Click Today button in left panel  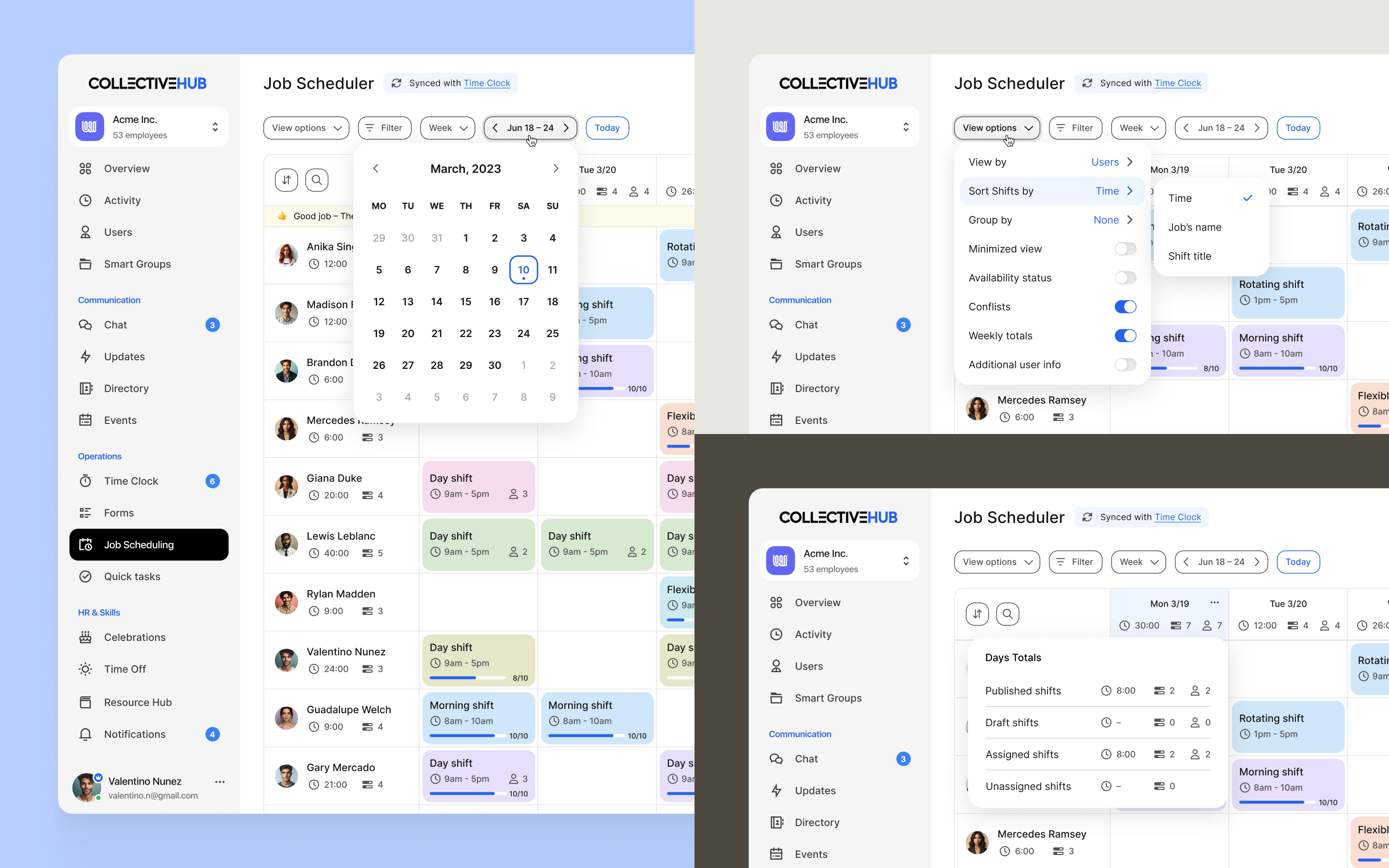[x=607, y=128]
